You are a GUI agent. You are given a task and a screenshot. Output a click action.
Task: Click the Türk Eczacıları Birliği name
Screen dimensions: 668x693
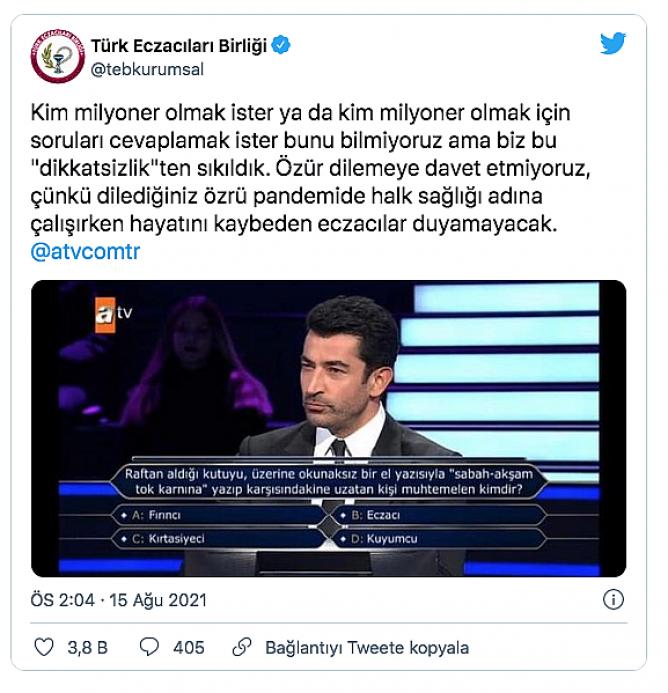[179, 46]
